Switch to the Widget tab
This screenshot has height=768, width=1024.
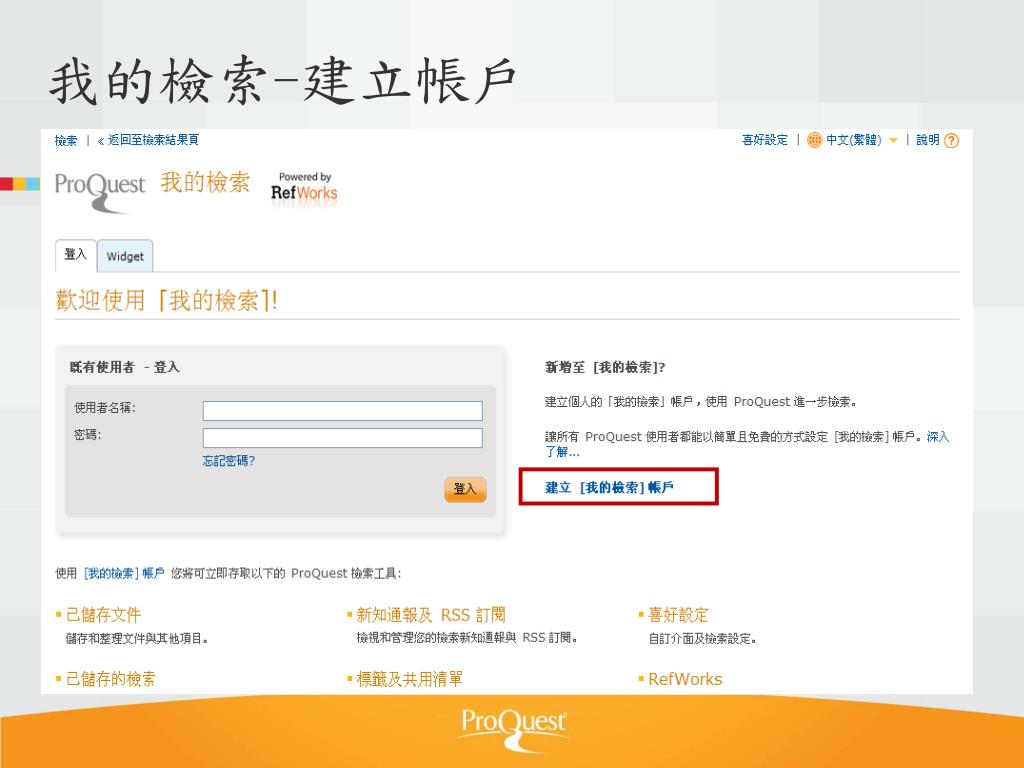click(x=125, y=256)
